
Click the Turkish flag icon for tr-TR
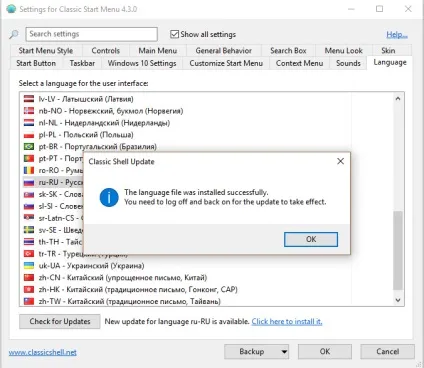[x=29, y=254]
